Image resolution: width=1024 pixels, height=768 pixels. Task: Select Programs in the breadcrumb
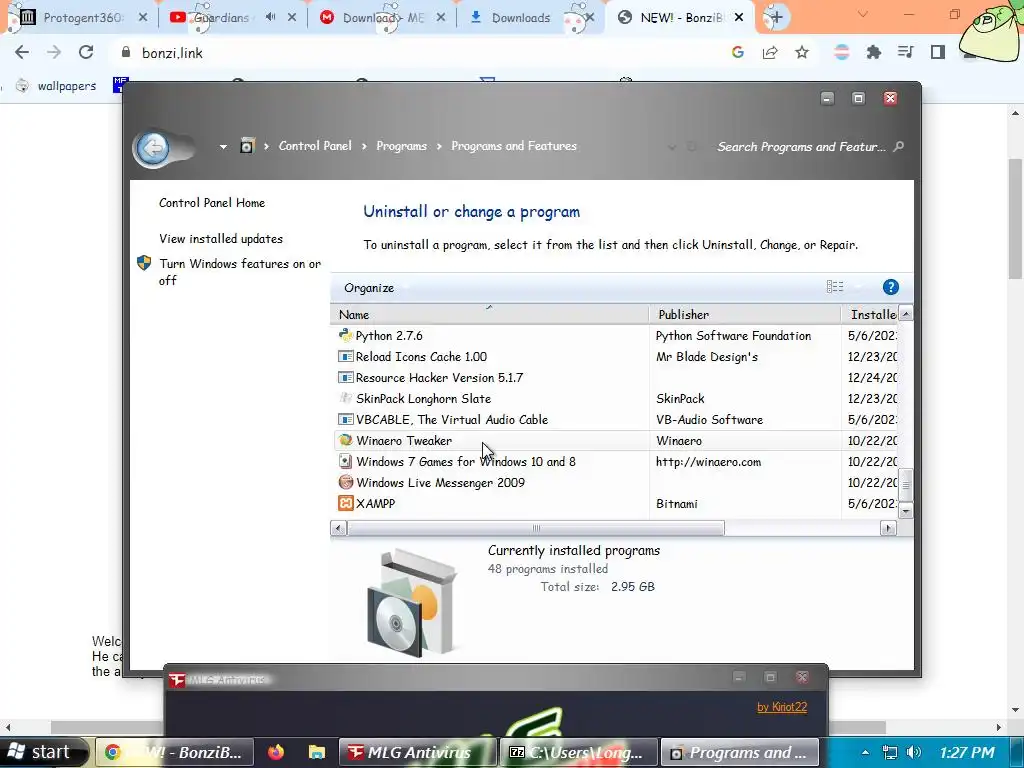click(401, 146)
